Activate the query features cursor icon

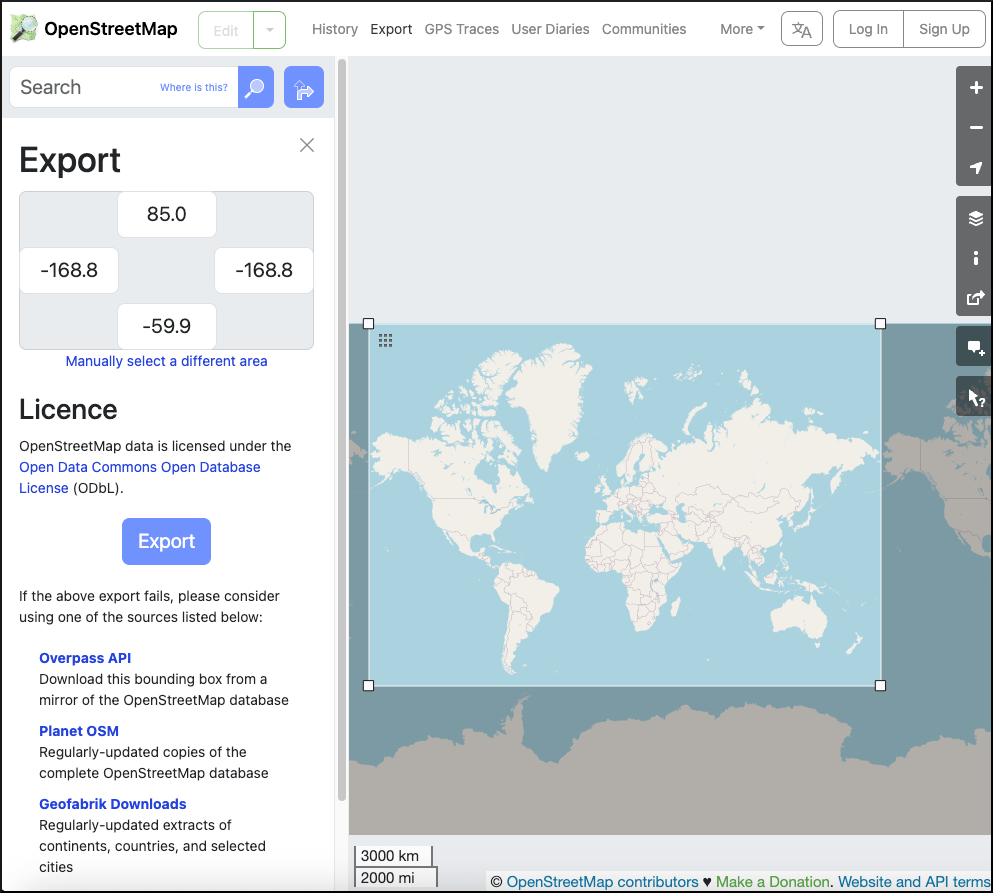click(976, 398)
